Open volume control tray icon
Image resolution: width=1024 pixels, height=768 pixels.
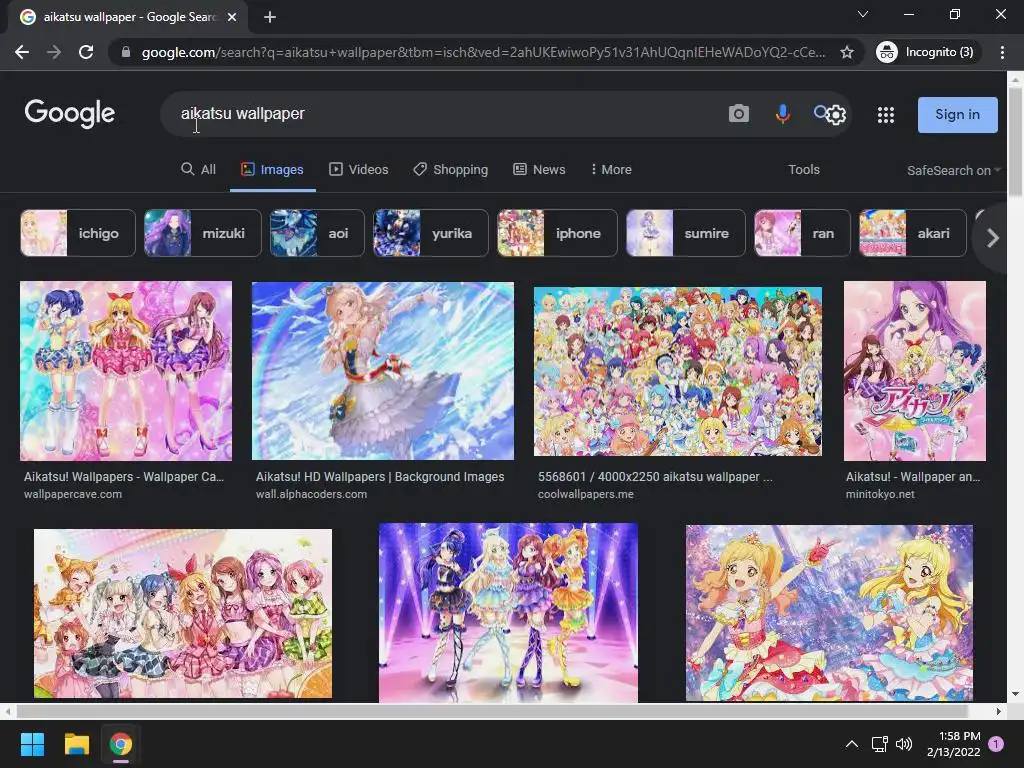pos(904,744)
